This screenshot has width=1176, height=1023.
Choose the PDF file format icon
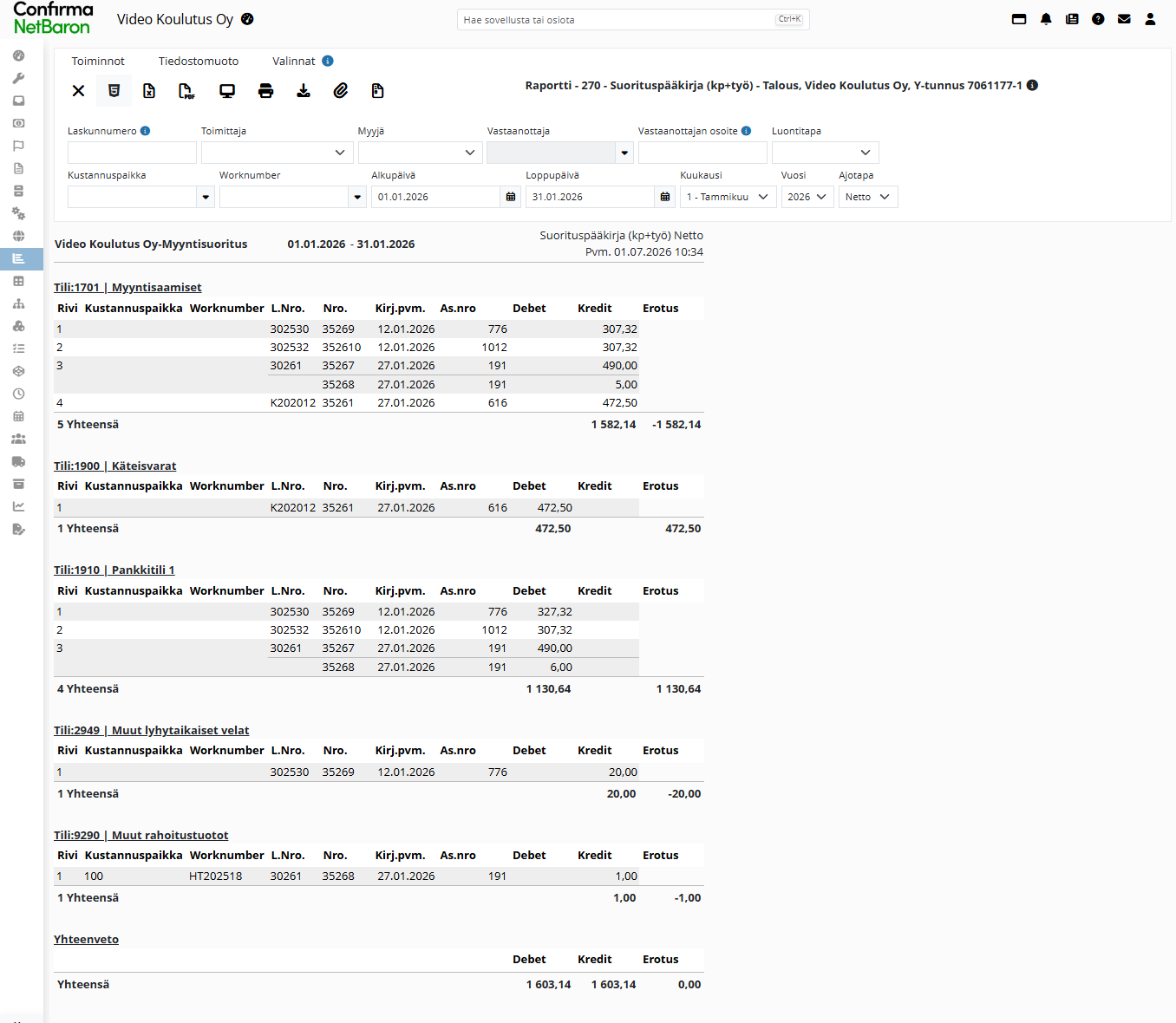[186, 91]
